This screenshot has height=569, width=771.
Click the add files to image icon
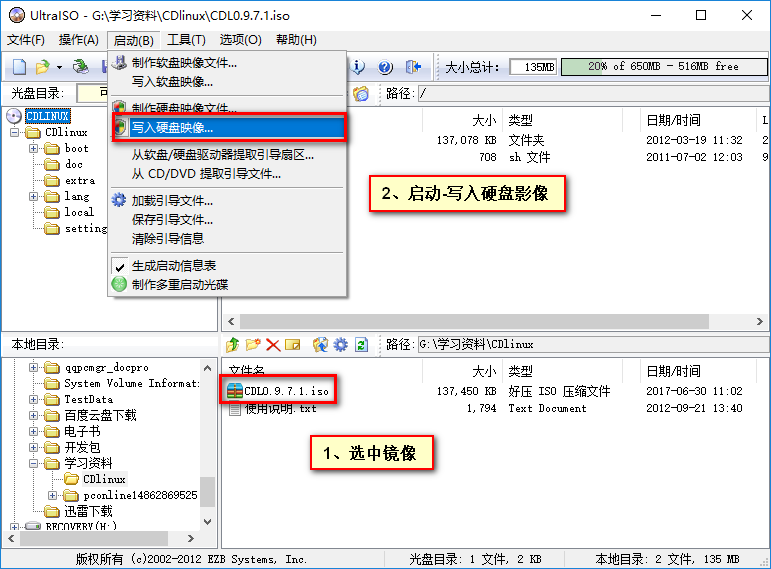(321, 345)
